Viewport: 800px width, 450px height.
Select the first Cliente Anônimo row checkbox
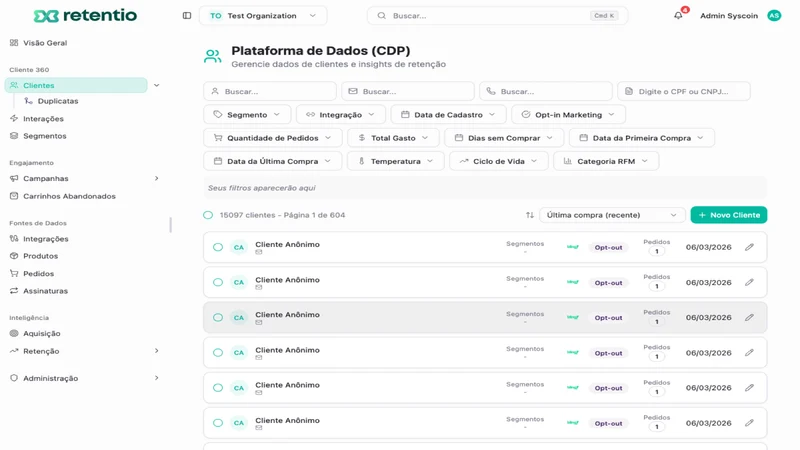218,247
